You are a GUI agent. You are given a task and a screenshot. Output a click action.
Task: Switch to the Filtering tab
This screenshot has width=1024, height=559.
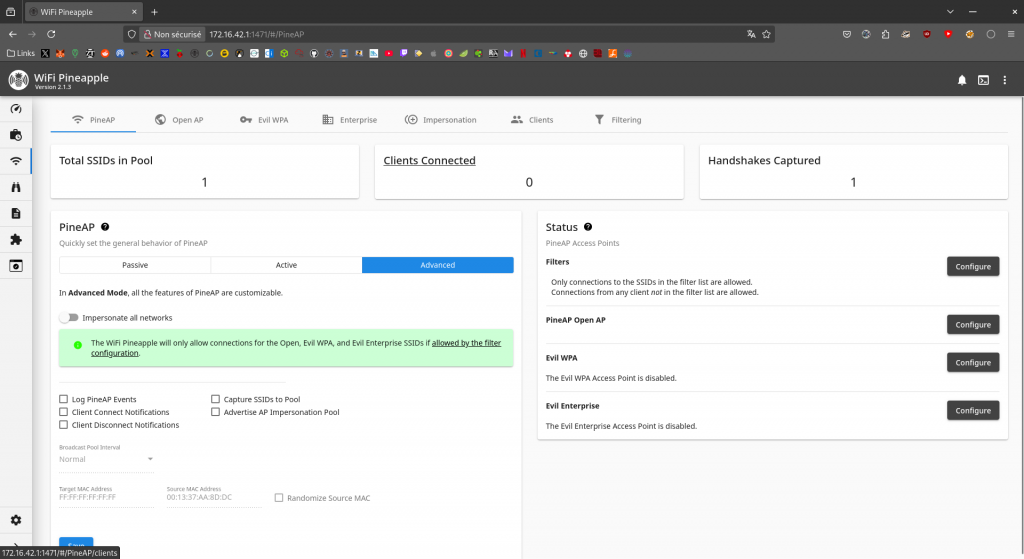click(618, 120)
